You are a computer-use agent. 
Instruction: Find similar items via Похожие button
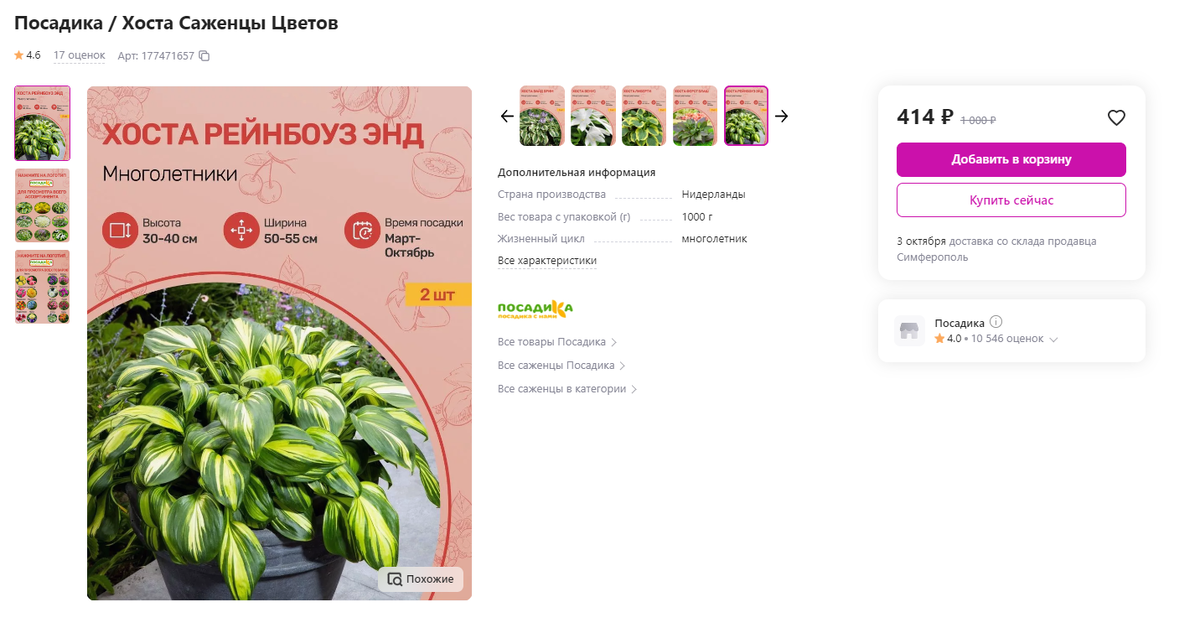421,579
